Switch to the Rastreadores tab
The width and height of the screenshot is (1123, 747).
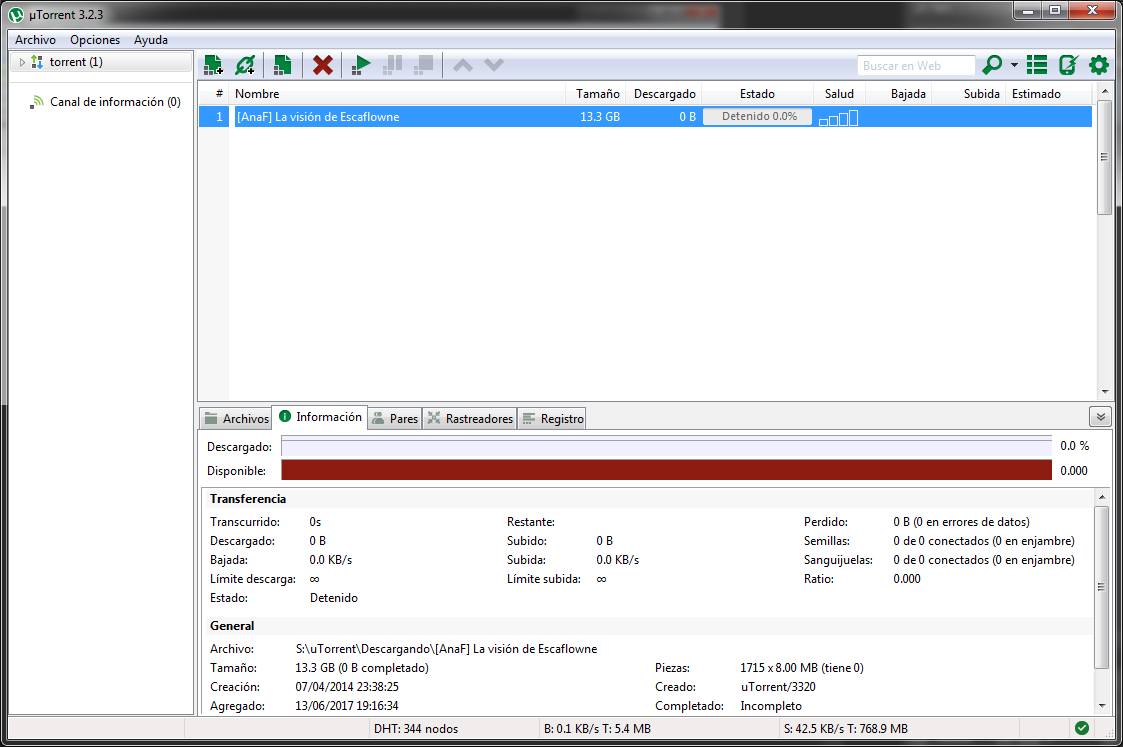(x=470, y=418)
